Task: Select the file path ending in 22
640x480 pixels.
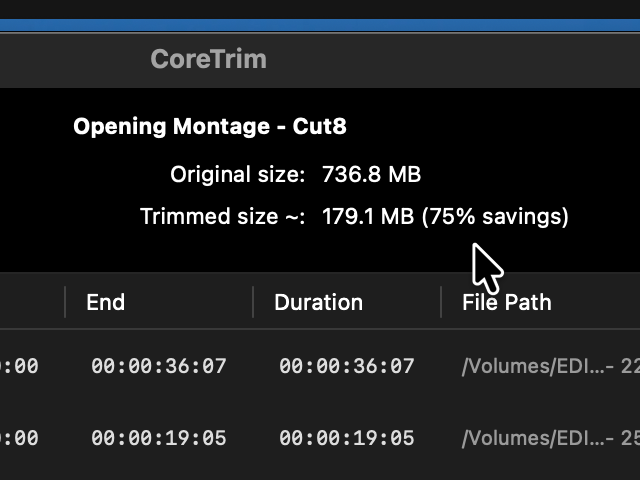Action: click(x=551, y=366)
